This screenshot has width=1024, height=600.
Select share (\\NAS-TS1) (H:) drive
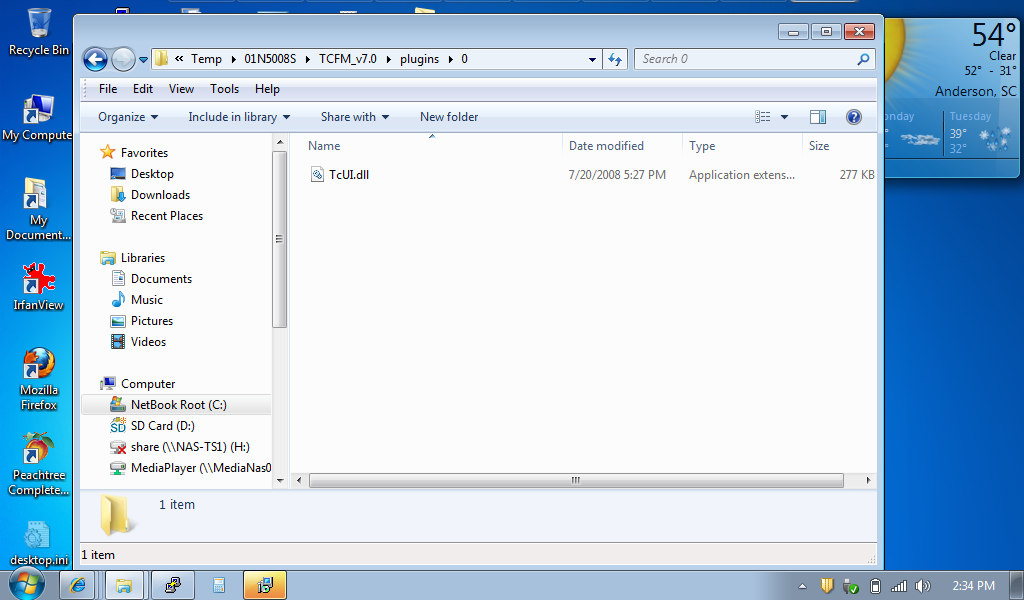190,447
